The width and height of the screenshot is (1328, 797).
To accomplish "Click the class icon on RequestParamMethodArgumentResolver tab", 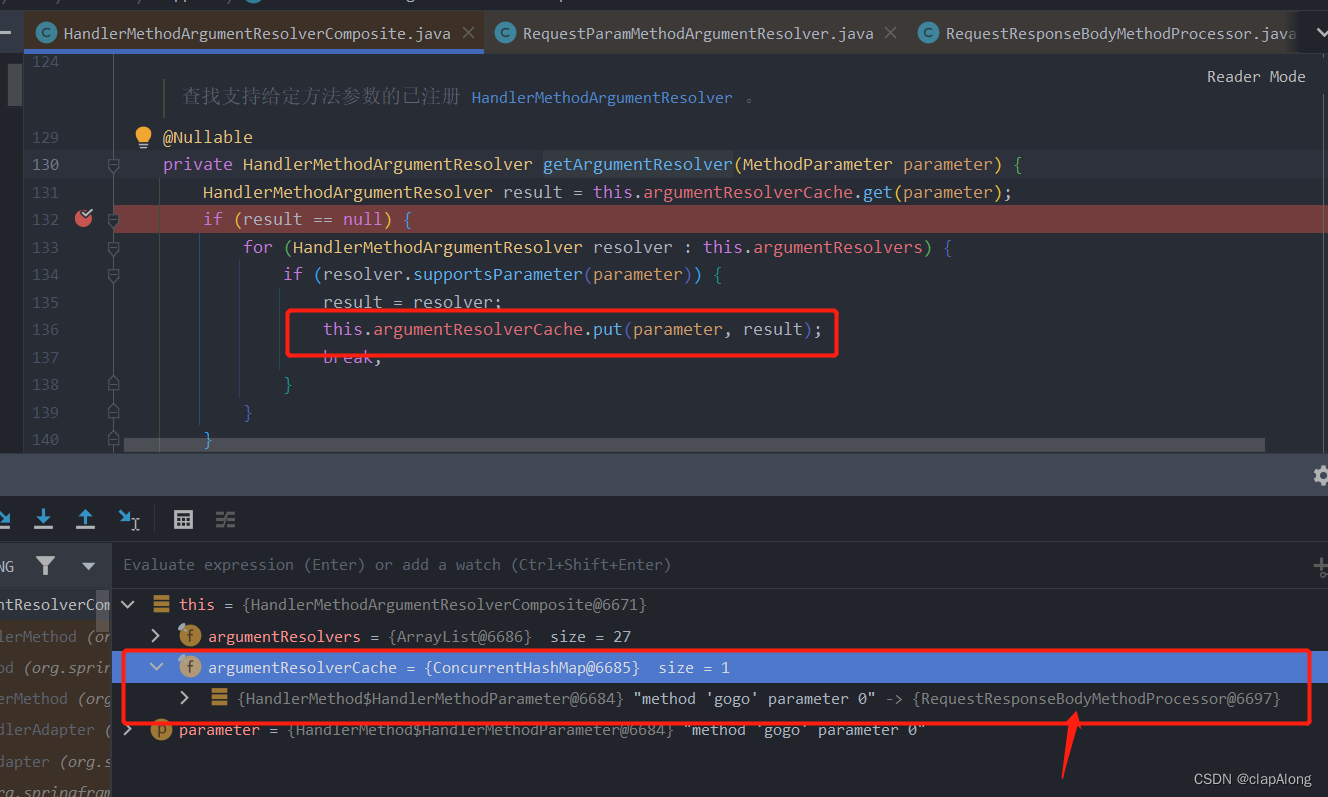I will click(506, 34).
